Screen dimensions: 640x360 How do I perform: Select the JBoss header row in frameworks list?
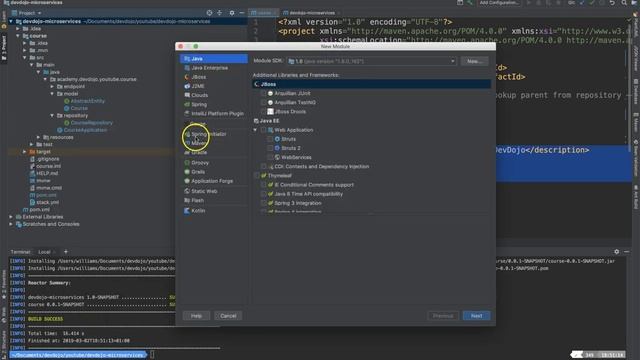coord(371,84)
